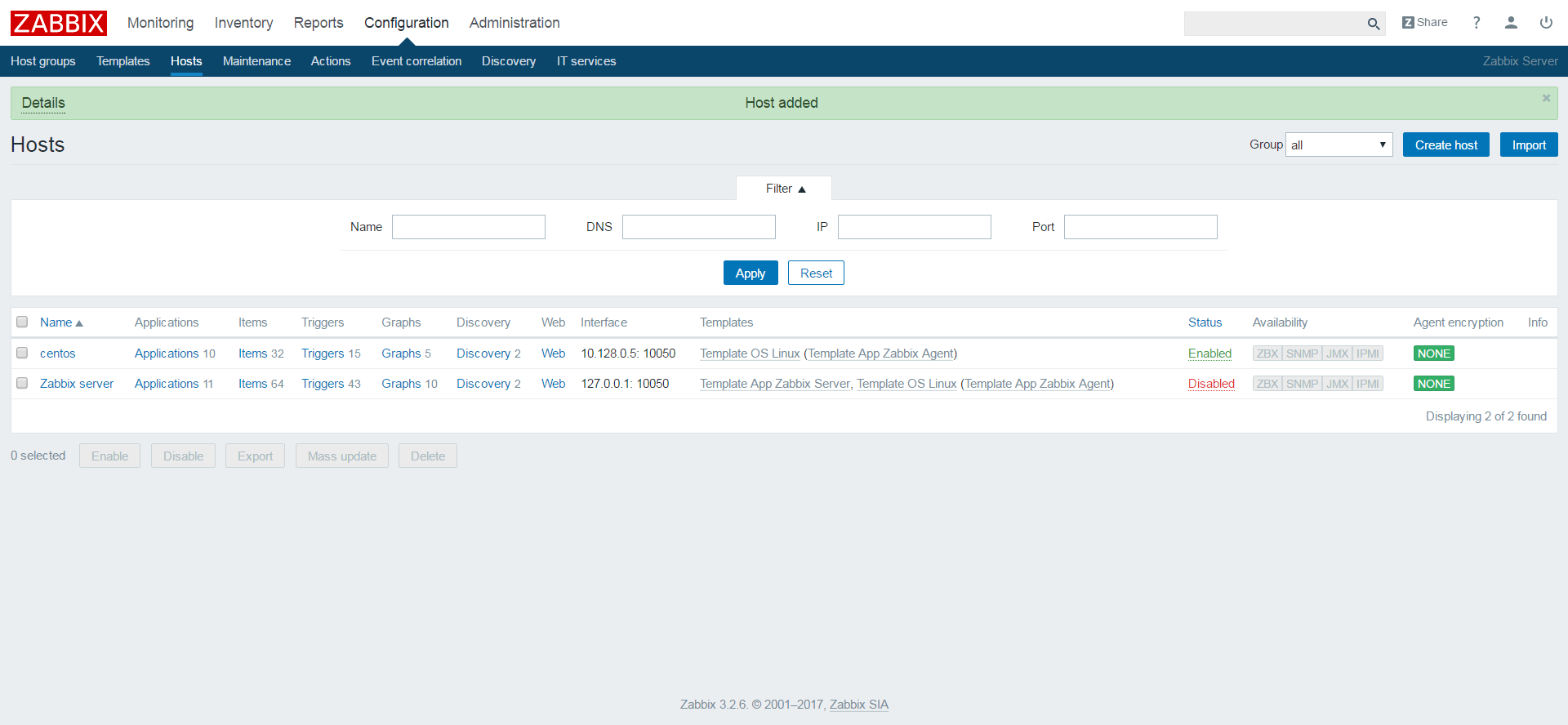Click SNMP badge for Zabbix server
This screenshot has width=1568, height=725.
(x=1302, y=384)
